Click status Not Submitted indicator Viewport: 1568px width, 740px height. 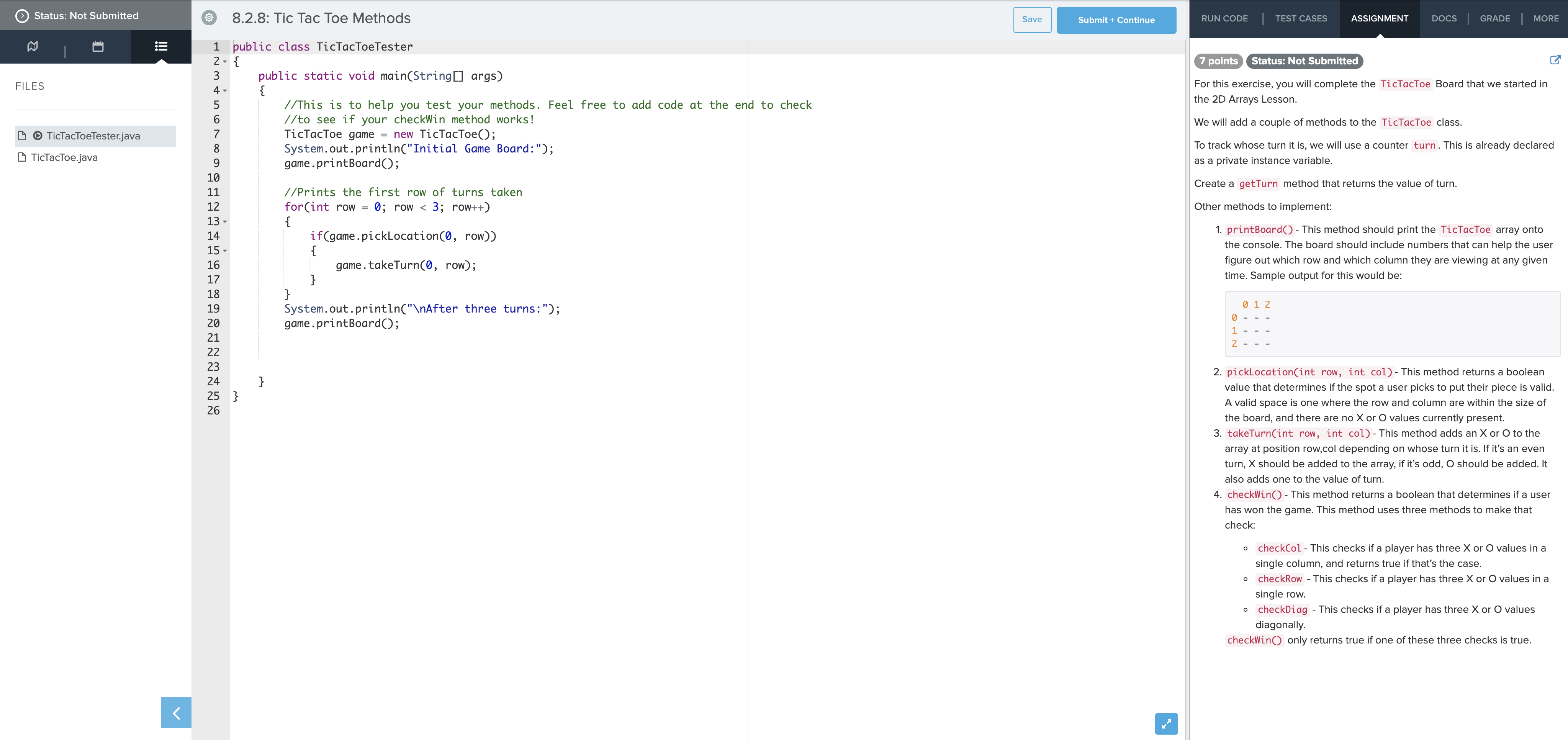(x=86, y=15)
